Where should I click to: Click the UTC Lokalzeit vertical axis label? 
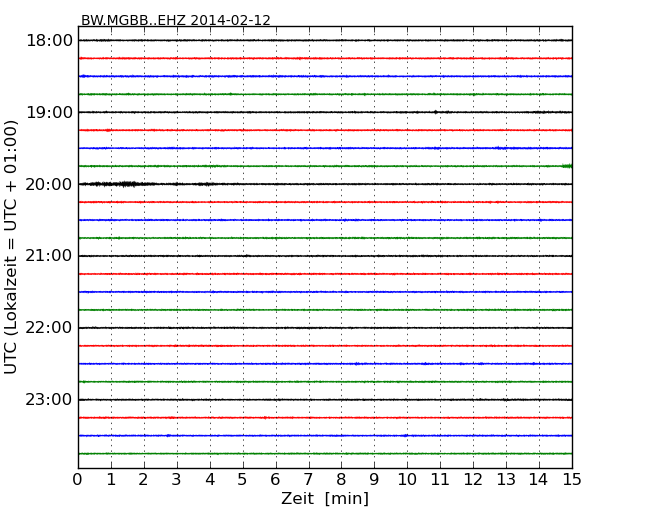(x=10, y=247)
